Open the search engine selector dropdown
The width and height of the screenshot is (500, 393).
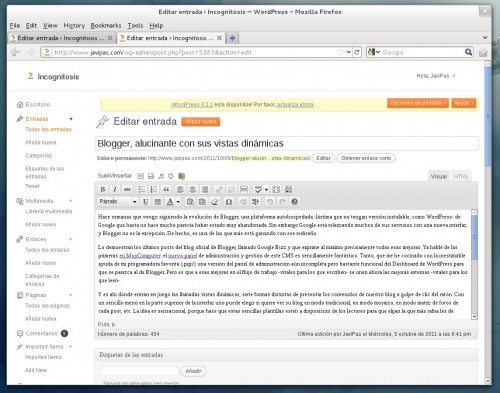[x=374, y=52]
